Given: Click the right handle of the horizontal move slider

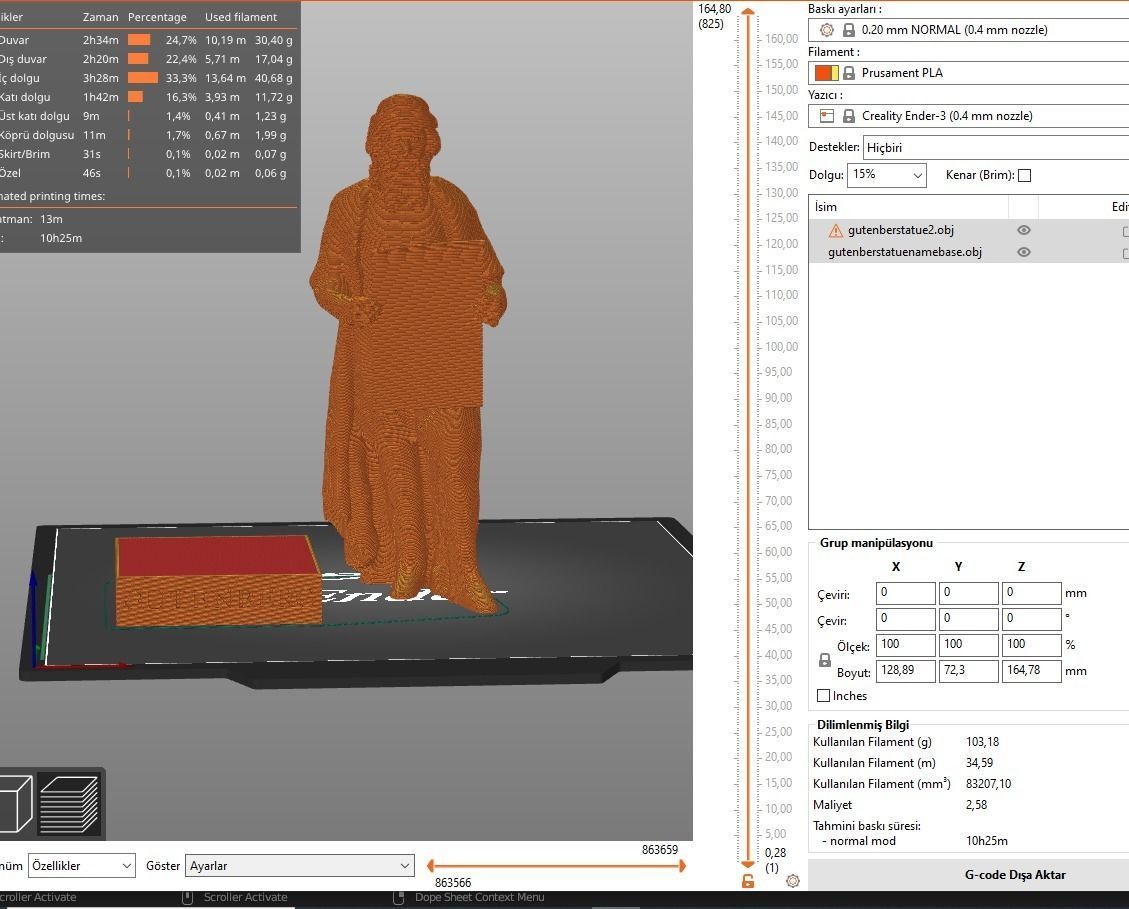Looking at the screenshot, I should tap(682, 866).
